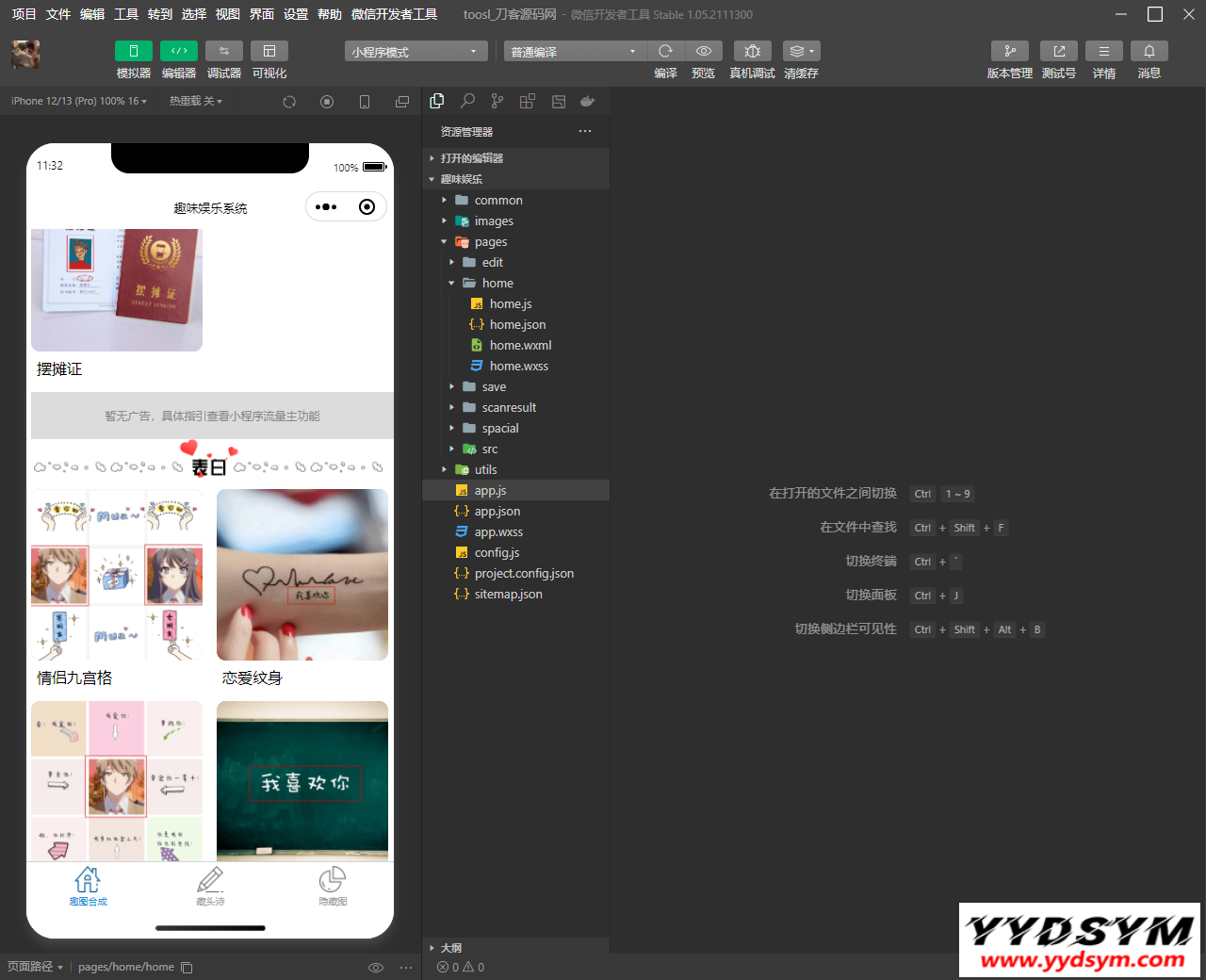The image size is (1206, 980).
Task: Toggle 热重载 hot reload on
Action: 195,101
